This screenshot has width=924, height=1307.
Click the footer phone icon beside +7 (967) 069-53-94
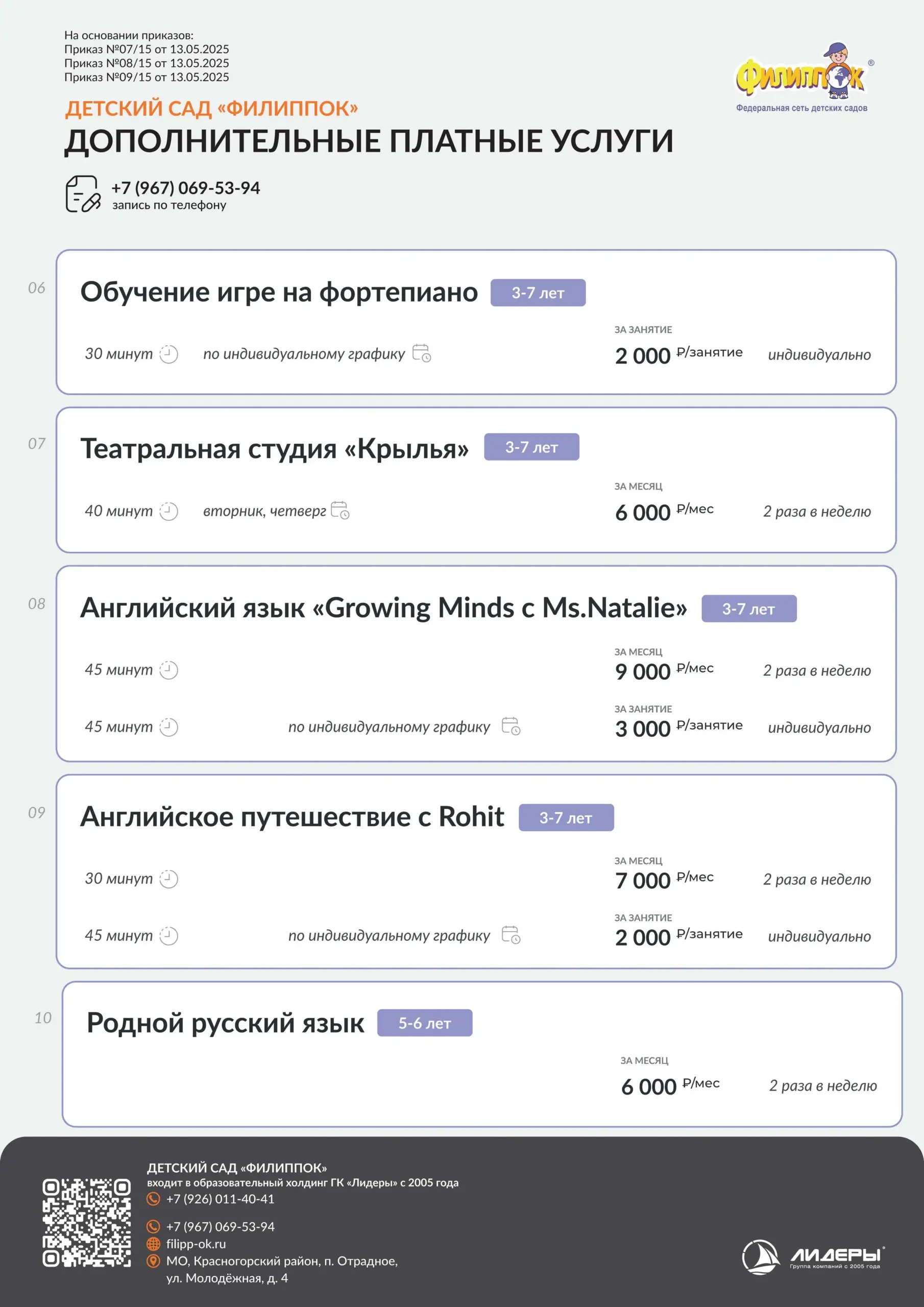coord(153,1227)
